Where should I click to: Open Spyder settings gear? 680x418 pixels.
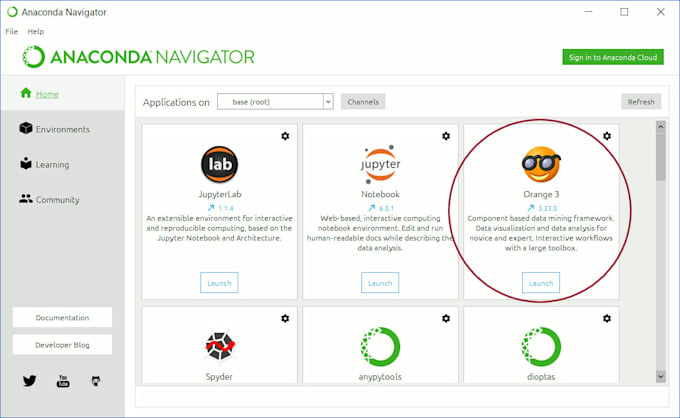pyautogui.click(x=285, y=319)
